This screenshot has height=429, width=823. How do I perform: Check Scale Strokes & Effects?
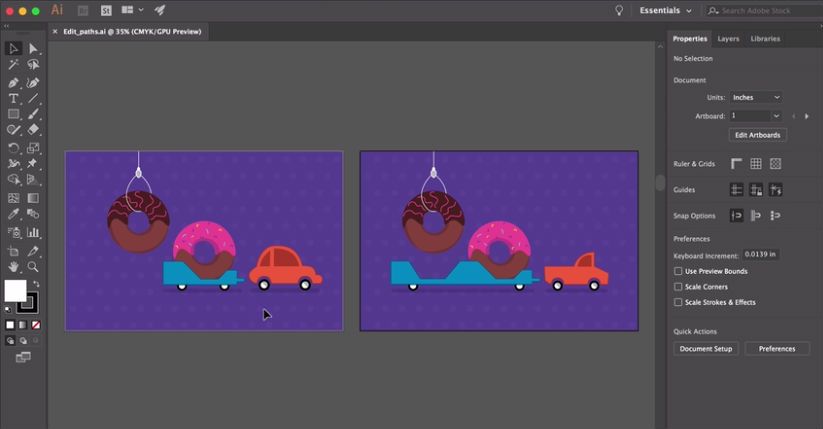click(678, 302)
